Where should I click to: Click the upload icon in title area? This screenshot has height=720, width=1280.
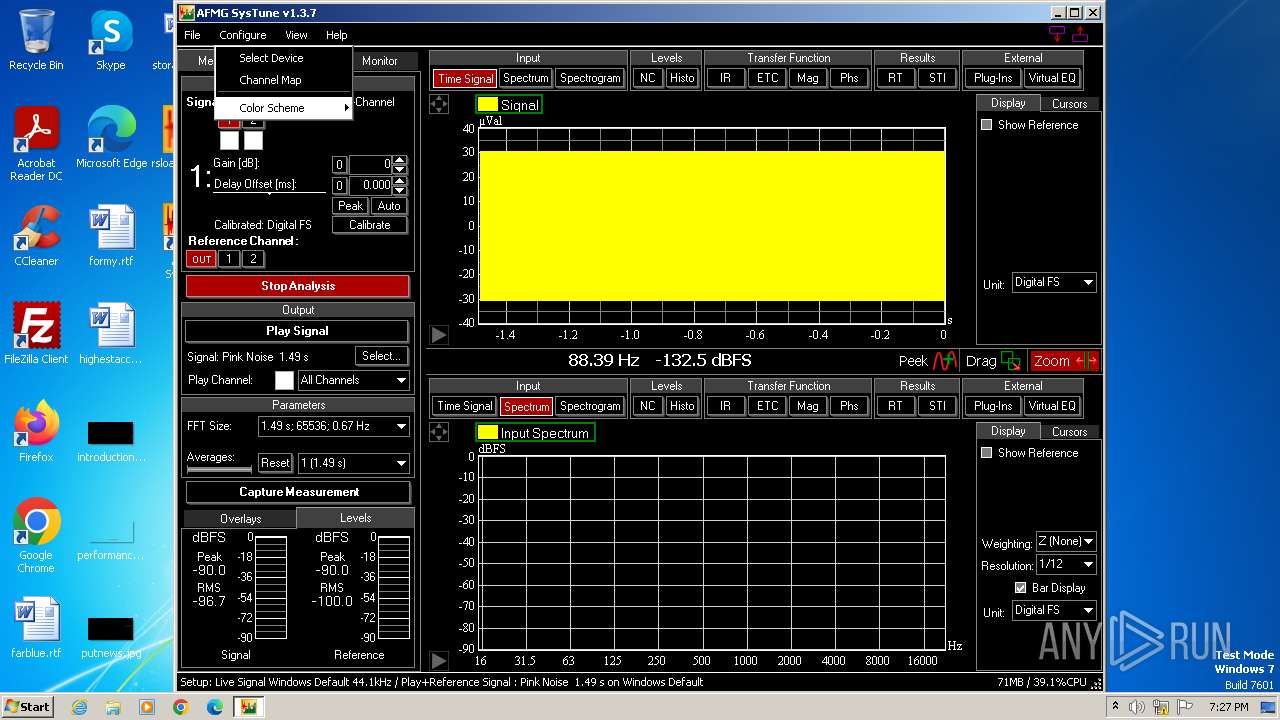coord(1080,34)
